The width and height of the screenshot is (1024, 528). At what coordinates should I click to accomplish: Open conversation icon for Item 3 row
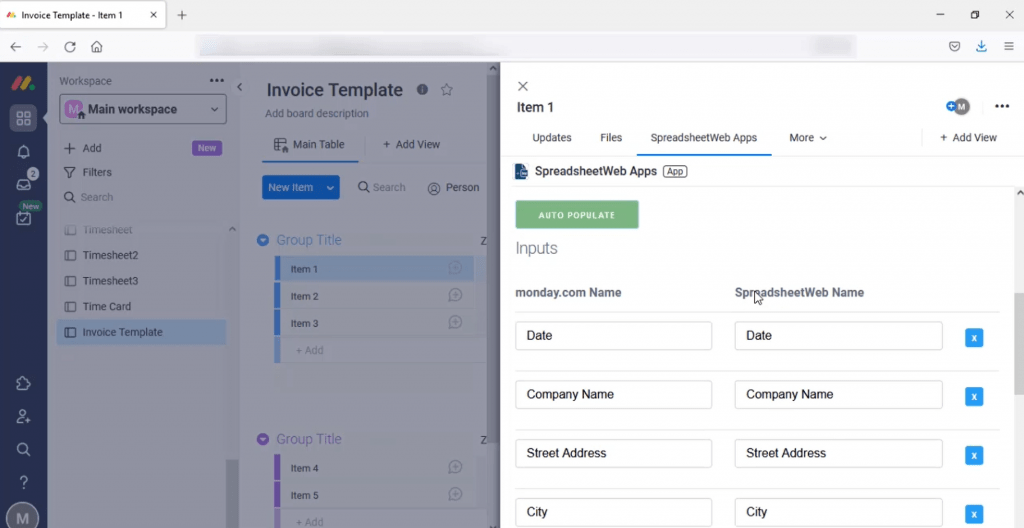[455, 322]
